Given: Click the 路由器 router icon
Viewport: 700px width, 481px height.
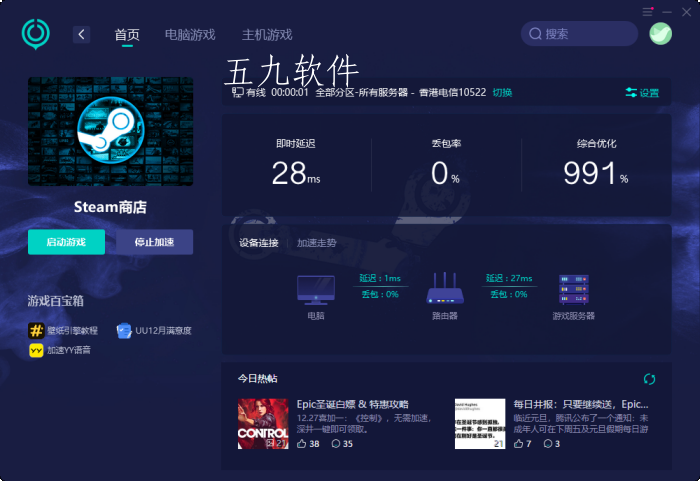Looking at the screenshot, I should pos(445,289).
